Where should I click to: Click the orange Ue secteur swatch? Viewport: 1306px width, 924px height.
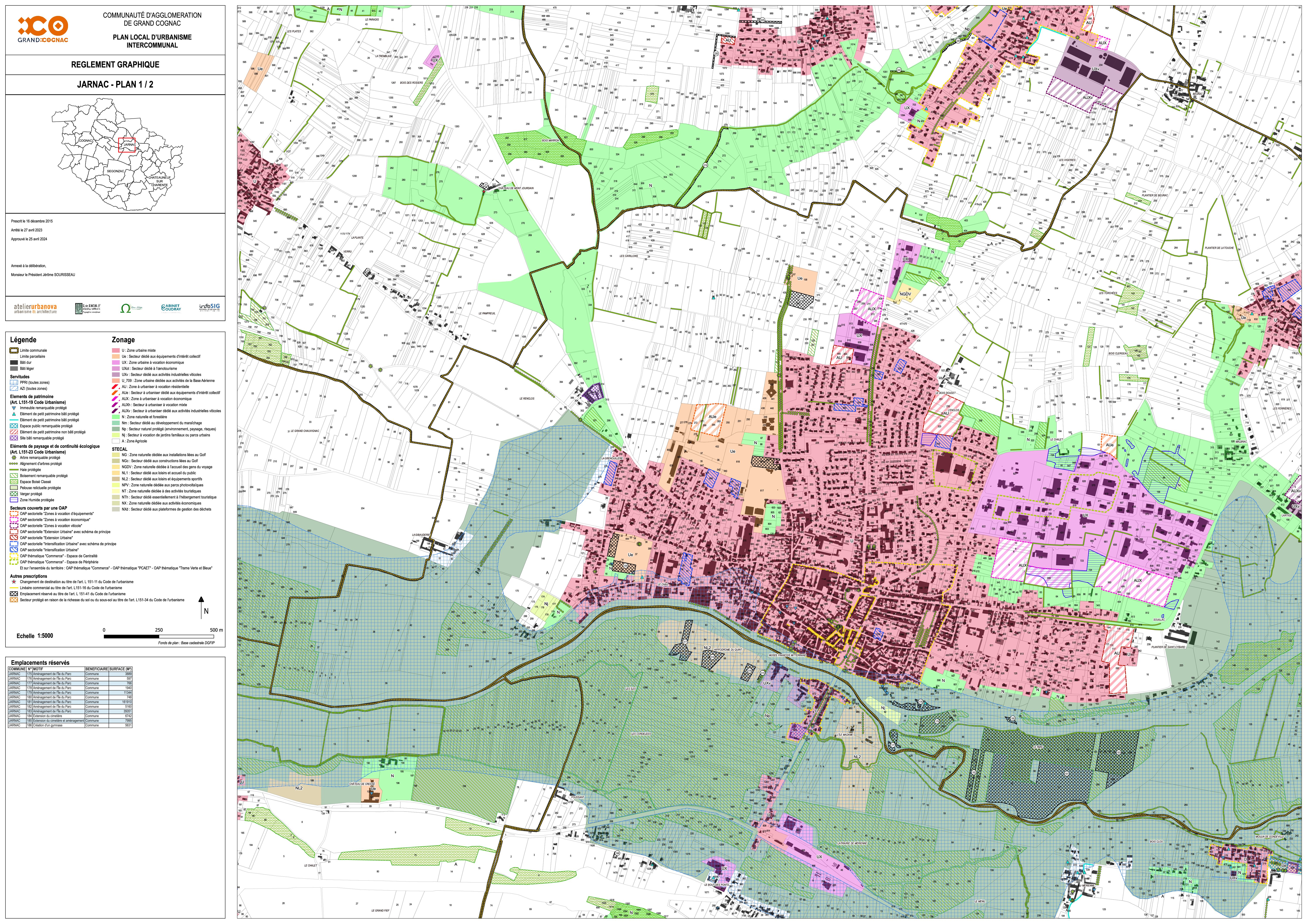coord(116,357)
